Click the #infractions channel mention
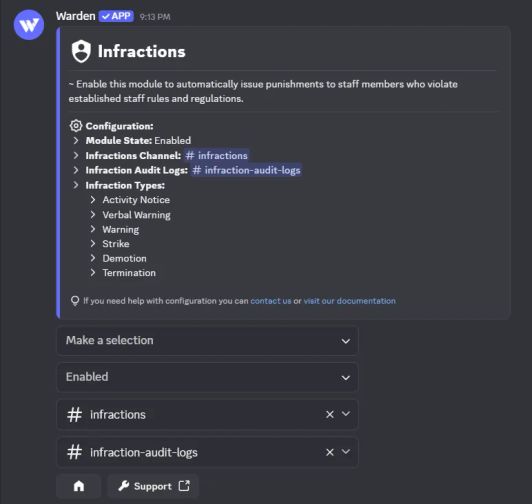The image size is (532, 504). pyautogui.click(x=216, y=155)
